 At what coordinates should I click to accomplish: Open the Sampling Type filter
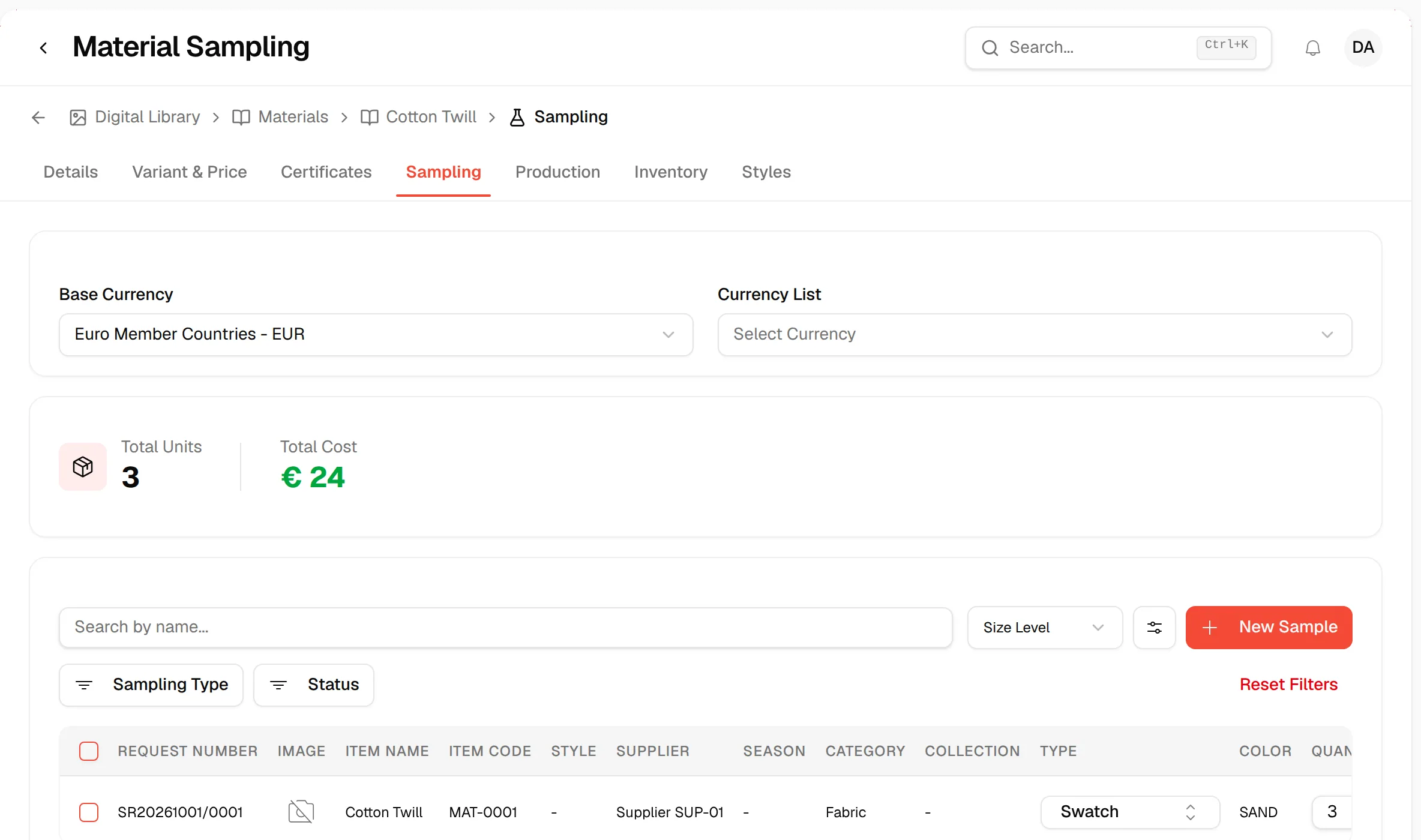click(x=151, y=685)
